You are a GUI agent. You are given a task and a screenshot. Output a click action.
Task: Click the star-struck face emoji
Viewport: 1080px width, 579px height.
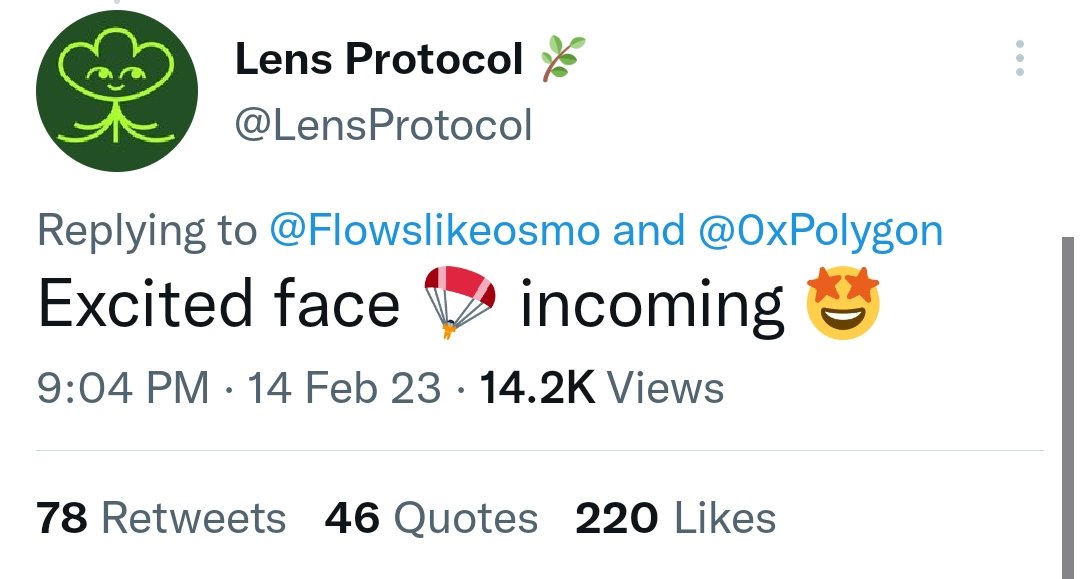click(x=843, y=303)
